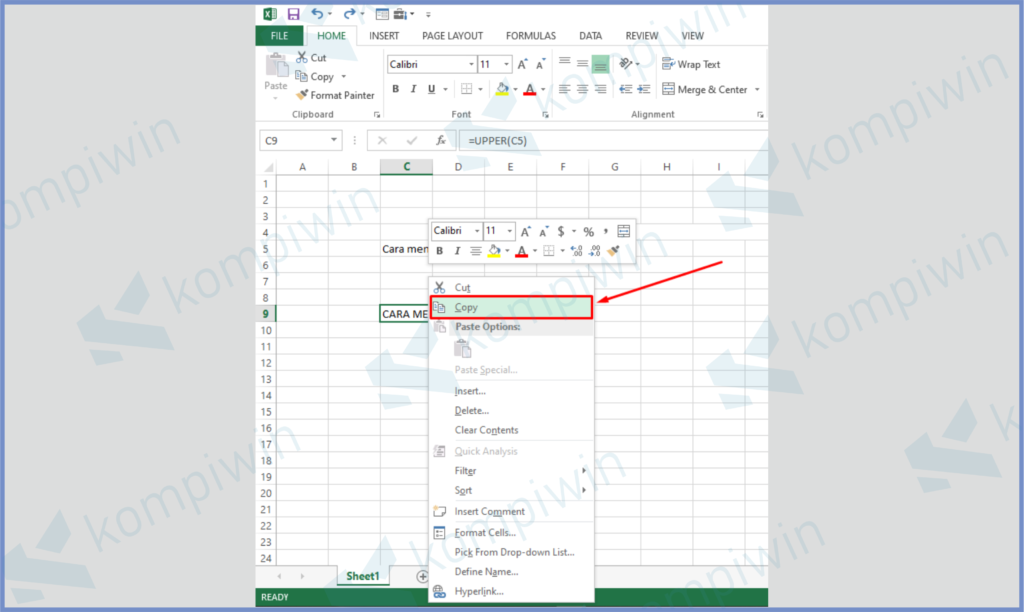Click the percent style icon in mini toolbar
Image resolution: width=1024 pixels, height=612 pixels.
(x=588, y=231)
